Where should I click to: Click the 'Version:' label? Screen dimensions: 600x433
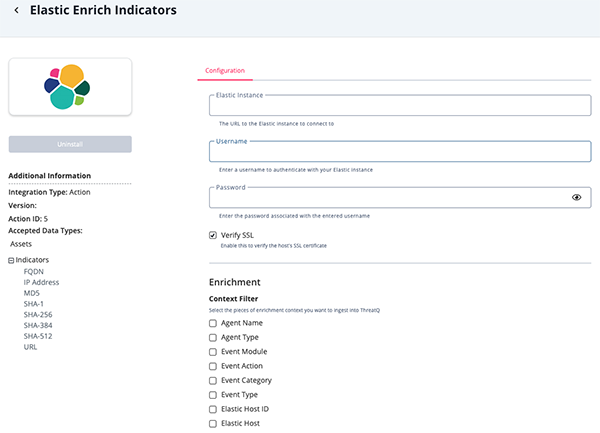click(23, 205)
